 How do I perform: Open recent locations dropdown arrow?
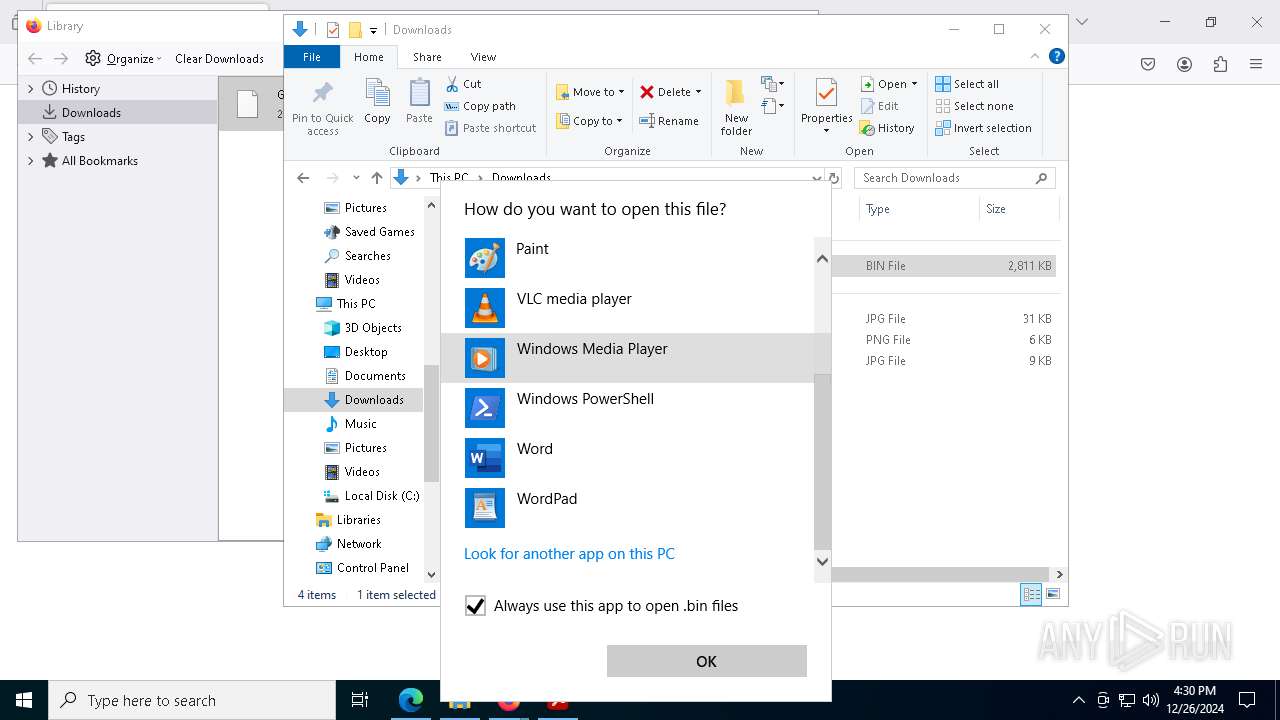[355, 178]
